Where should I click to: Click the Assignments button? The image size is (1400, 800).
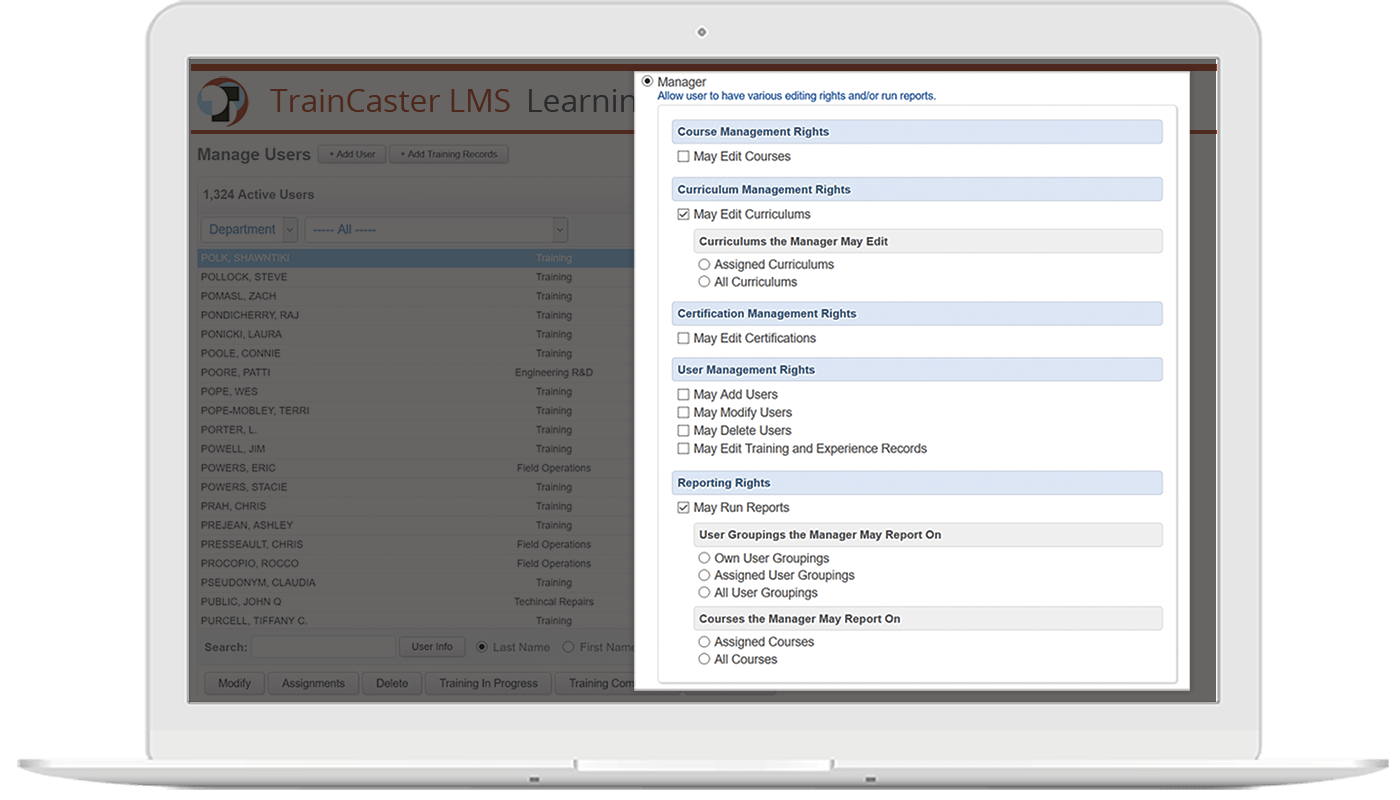tap(313, 684)
